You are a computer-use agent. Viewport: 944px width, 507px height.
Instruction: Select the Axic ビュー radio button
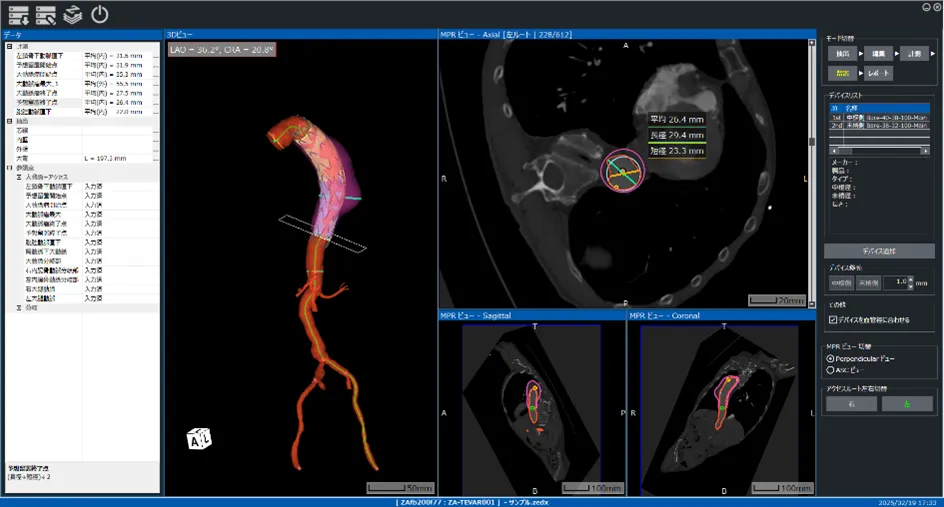click(x=830, y=370)
